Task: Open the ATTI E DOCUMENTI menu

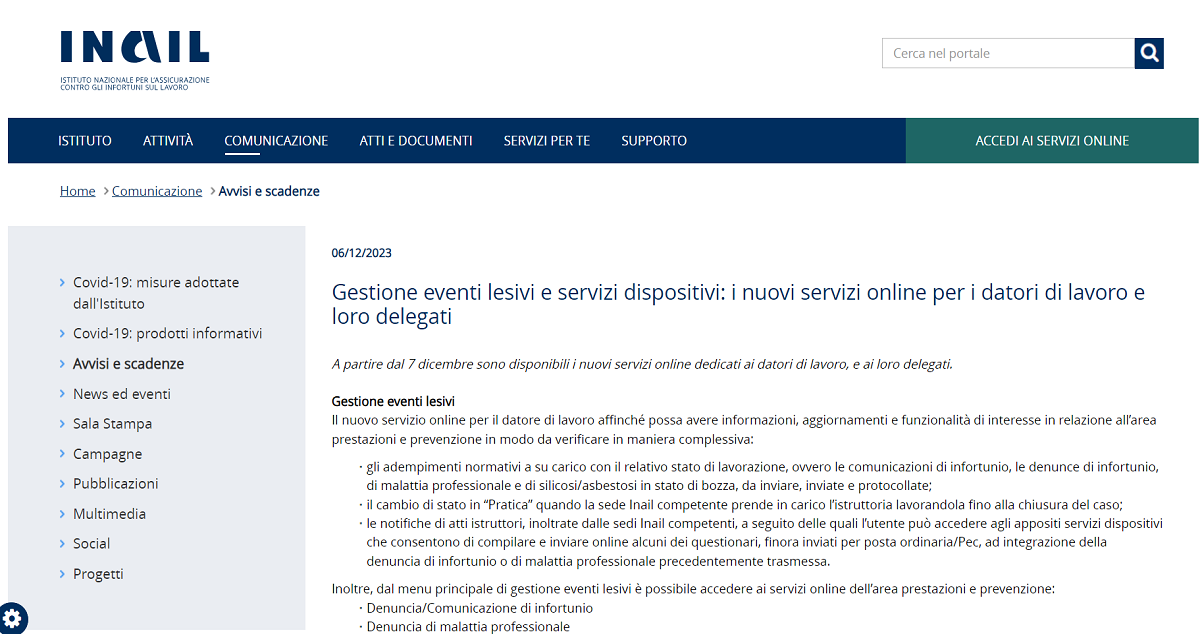Action: pos(416,141)
